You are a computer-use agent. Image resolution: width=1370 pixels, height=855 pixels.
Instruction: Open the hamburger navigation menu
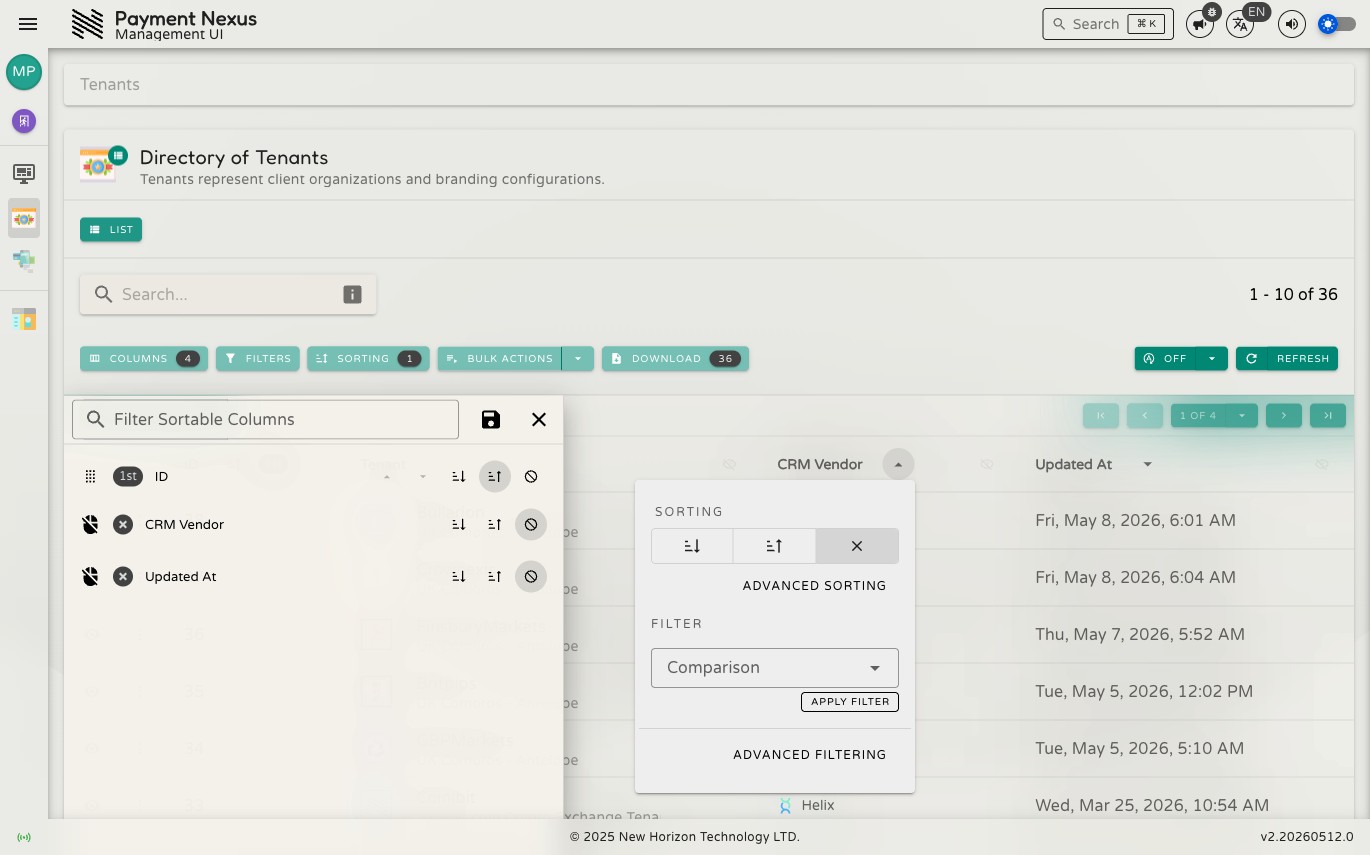28,24
